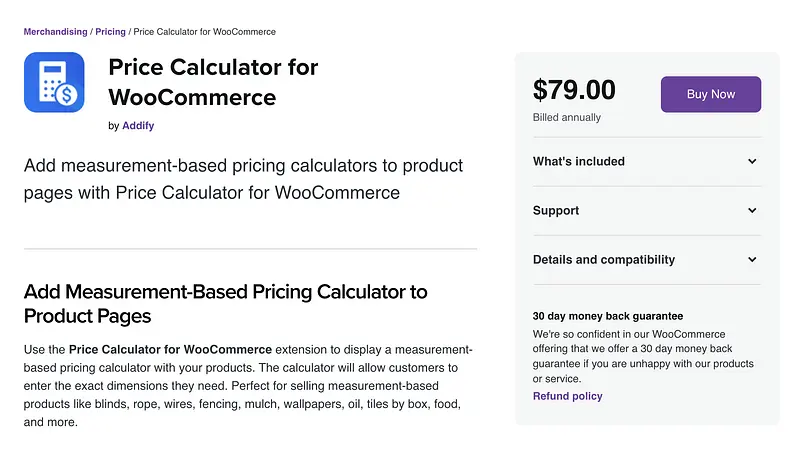The height and width of the screenshot is (451, 799).
Task: Click the bold Price Calculator for WooCommerce text
Action: (x=170, y=349)
